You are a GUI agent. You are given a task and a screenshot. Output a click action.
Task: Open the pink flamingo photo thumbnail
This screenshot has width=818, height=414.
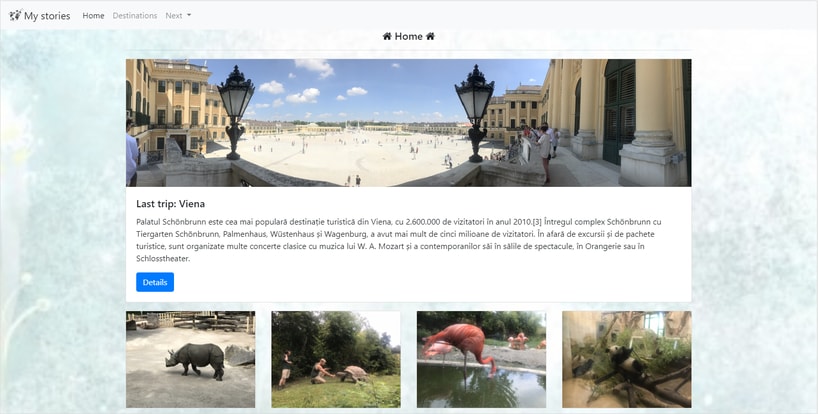pos(482,359)
